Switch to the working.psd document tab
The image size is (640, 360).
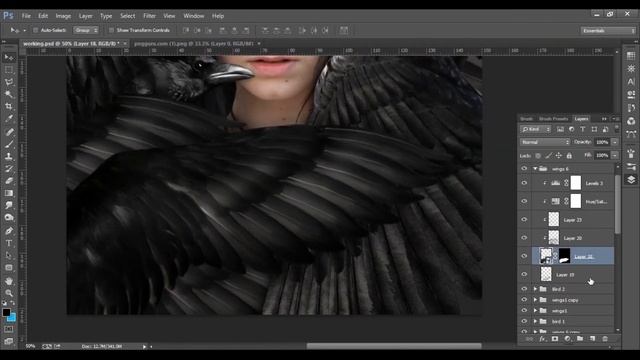(x=71, y=43)
